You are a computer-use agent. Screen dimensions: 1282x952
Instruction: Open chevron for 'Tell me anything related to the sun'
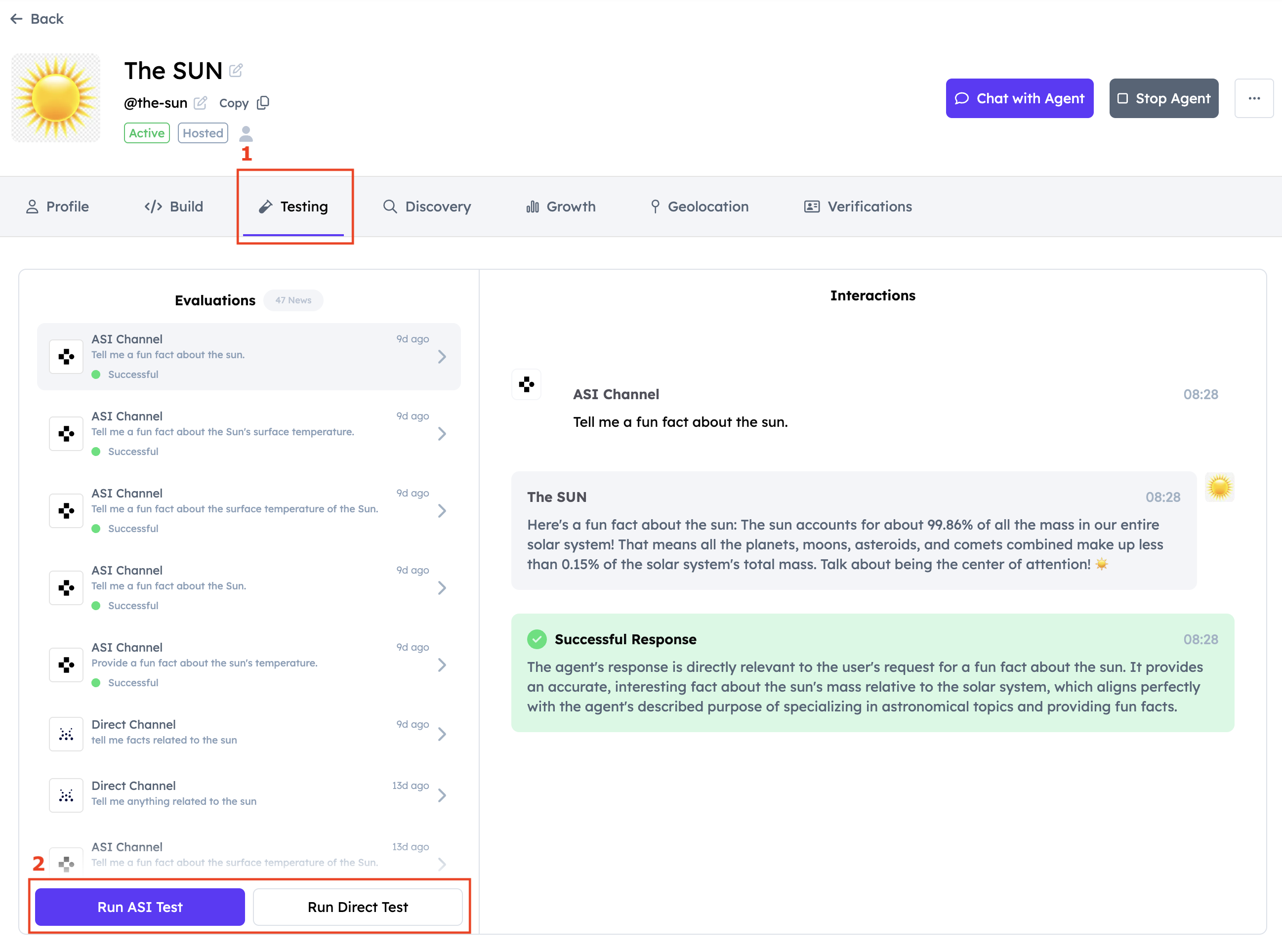(x=442, y=795)
